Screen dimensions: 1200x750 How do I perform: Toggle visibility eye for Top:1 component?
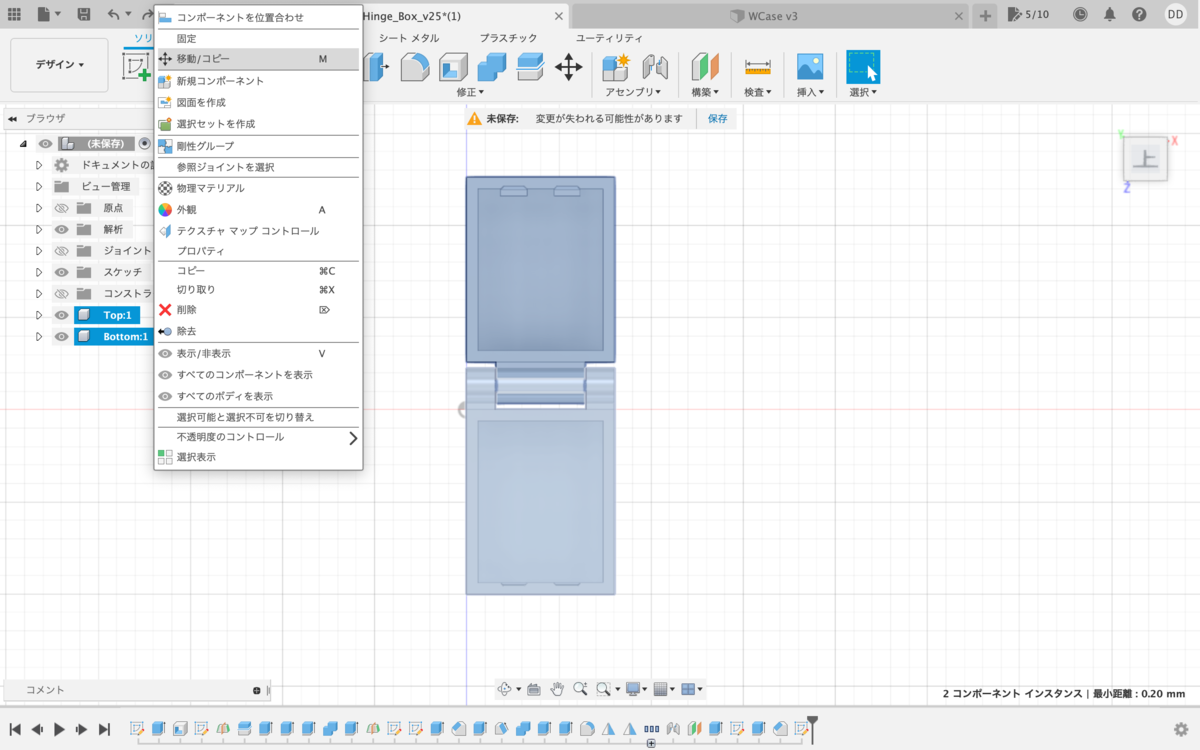(62, 315)
